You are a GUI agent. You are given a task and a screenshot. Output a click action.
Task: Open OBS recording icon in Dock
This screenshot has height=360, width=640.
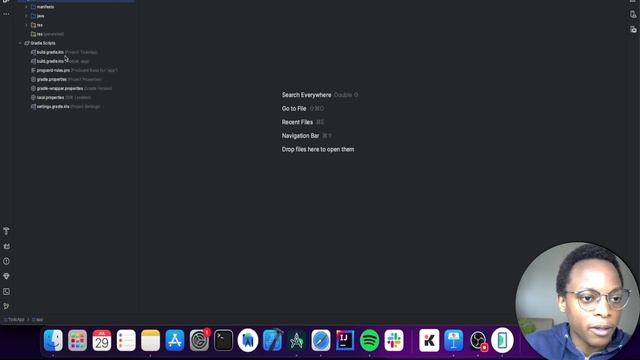coord(478,340)
